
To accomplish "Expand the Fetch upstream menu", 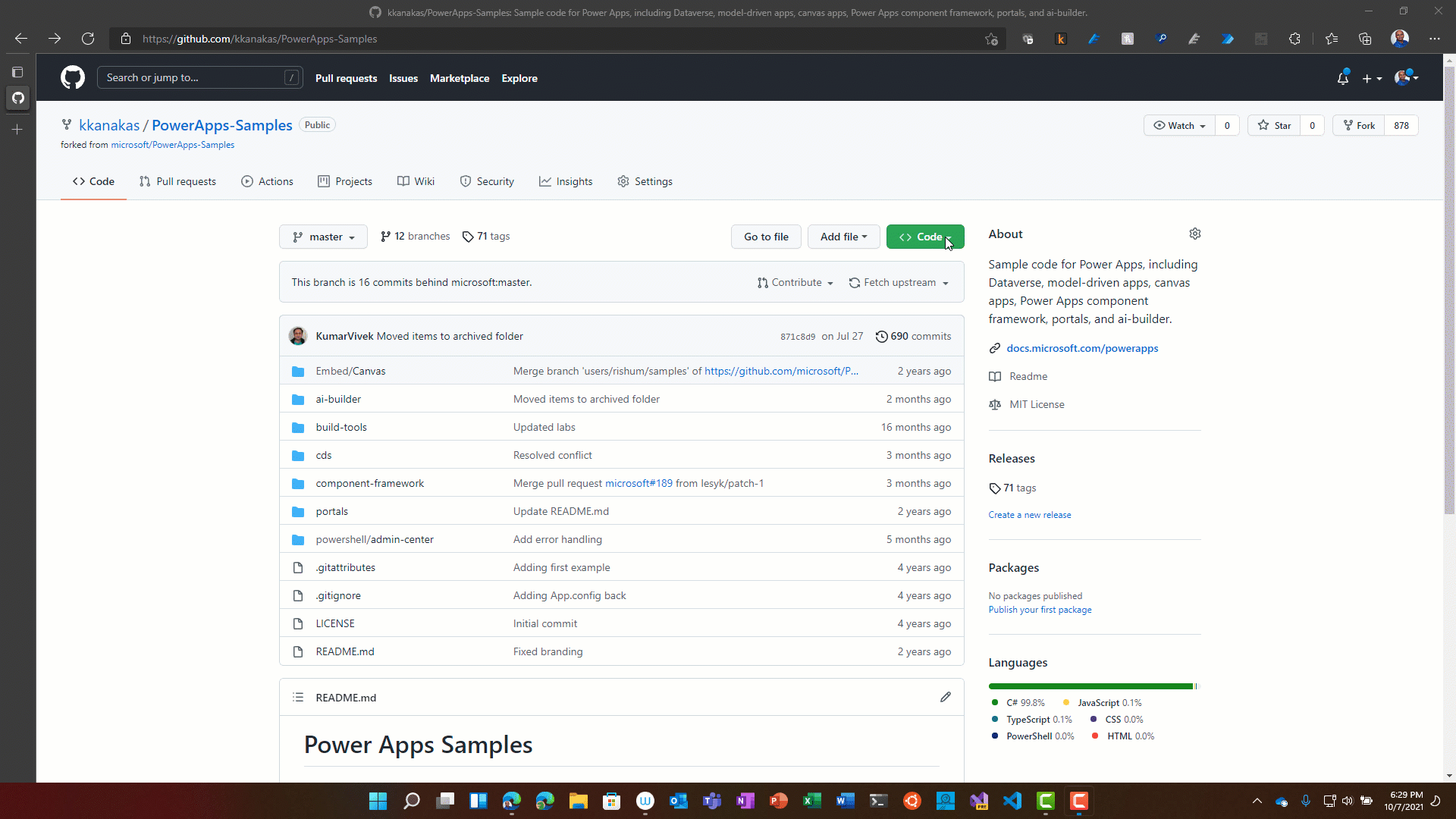I will [899, 282].
